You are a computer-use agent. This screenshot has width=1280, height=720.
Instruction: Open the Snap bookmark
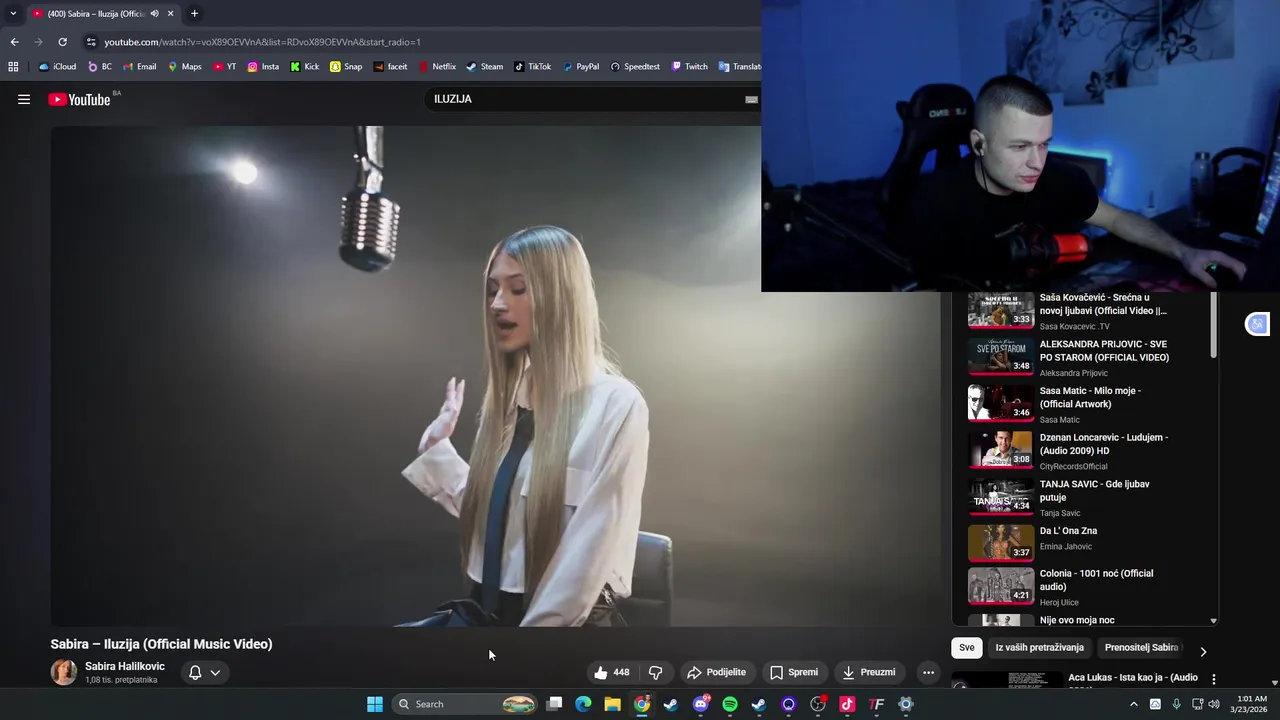point(346,67)
